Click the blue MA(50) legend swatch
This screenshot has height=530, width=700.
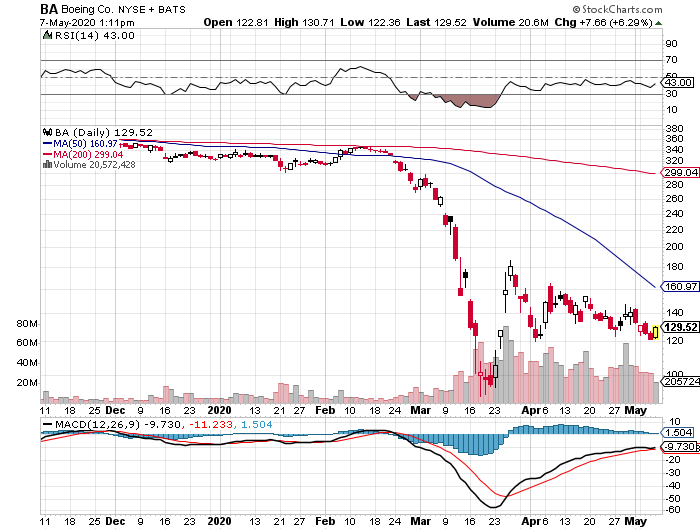pyautogui.click(x=46, y=143)
